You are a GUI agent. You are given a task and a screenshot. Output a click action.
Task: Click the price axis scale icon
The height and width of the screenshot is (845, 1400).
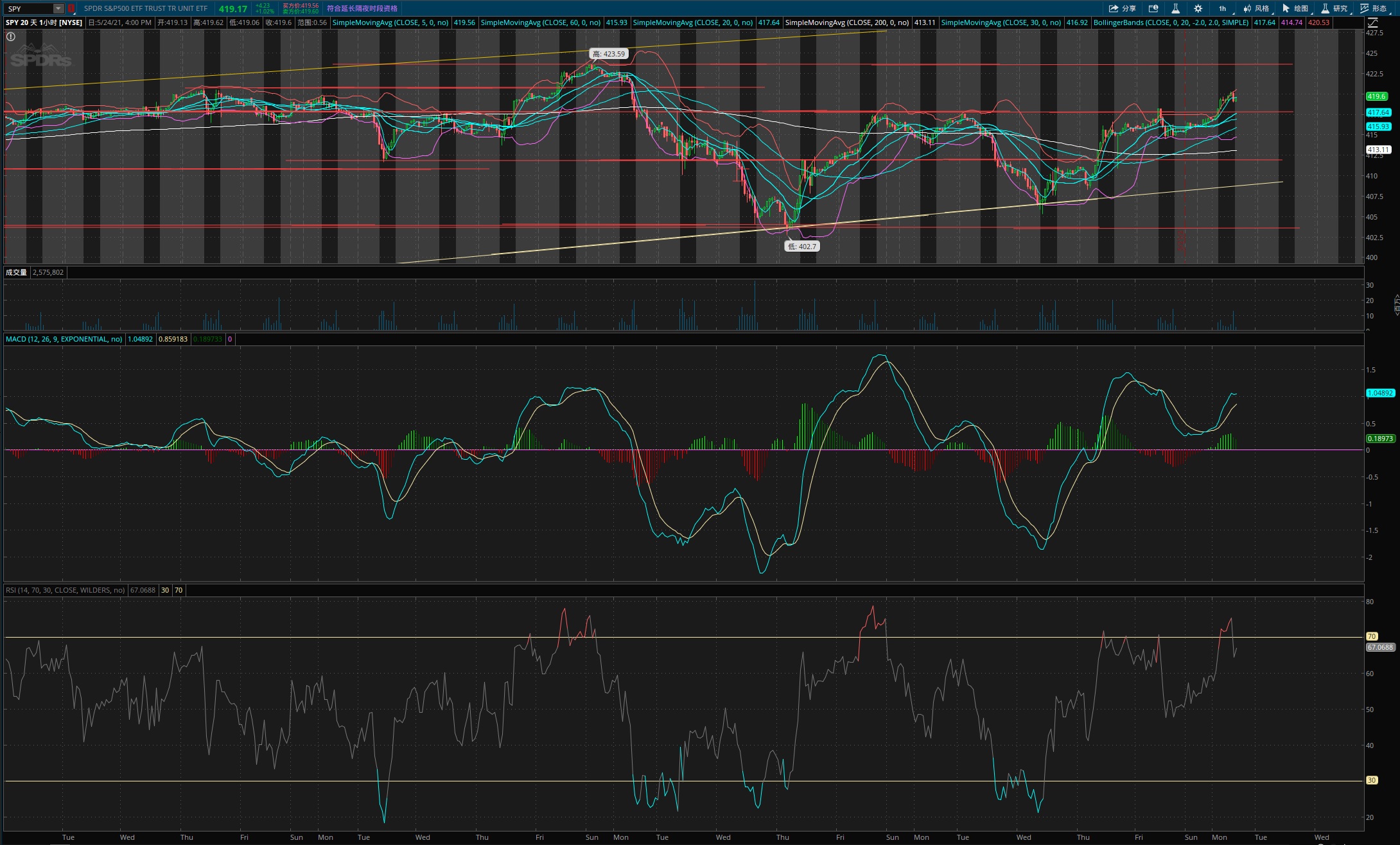(x=1373, y=22)
